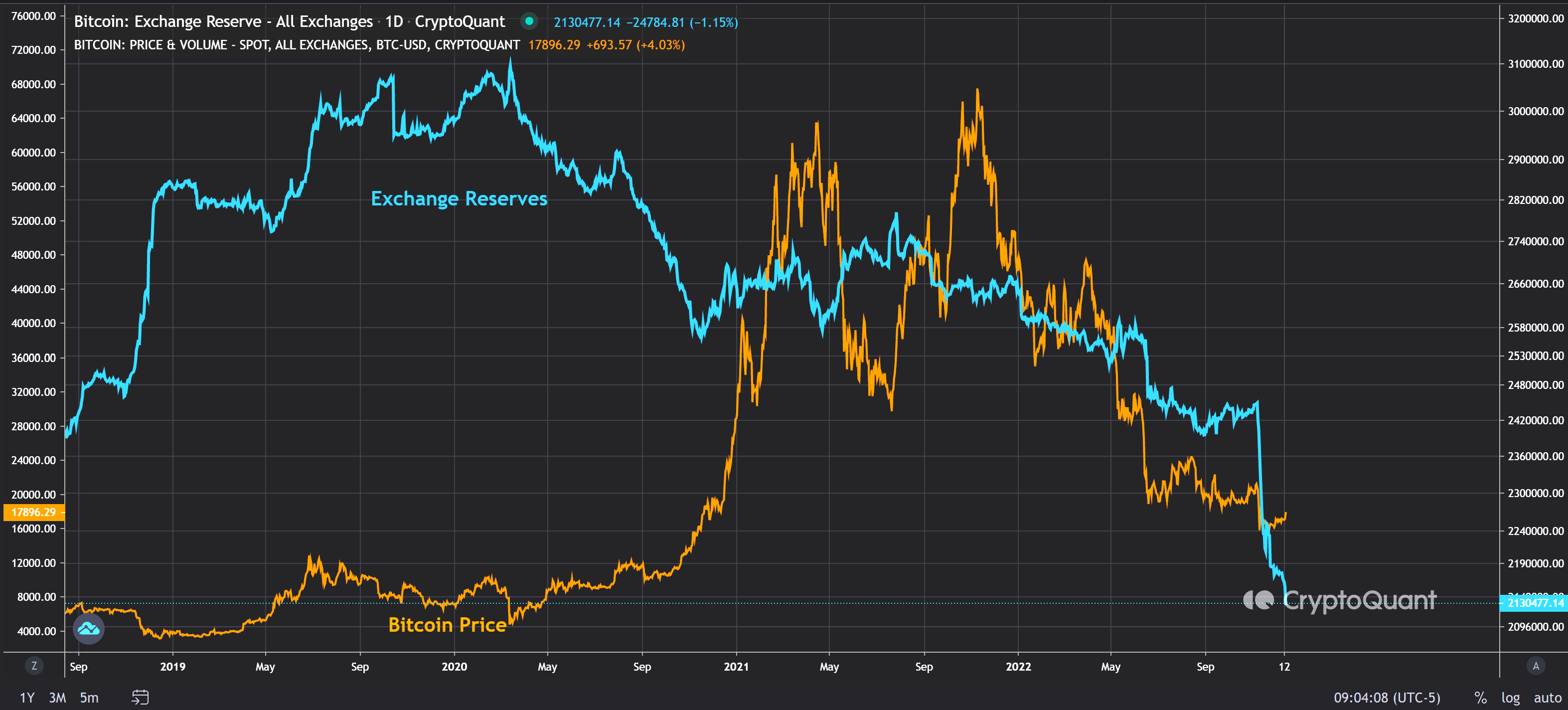The height and width of the screenshot is (710, 1568).
Task: Click the 32000.00 left axis label
Action: point(33,391)
